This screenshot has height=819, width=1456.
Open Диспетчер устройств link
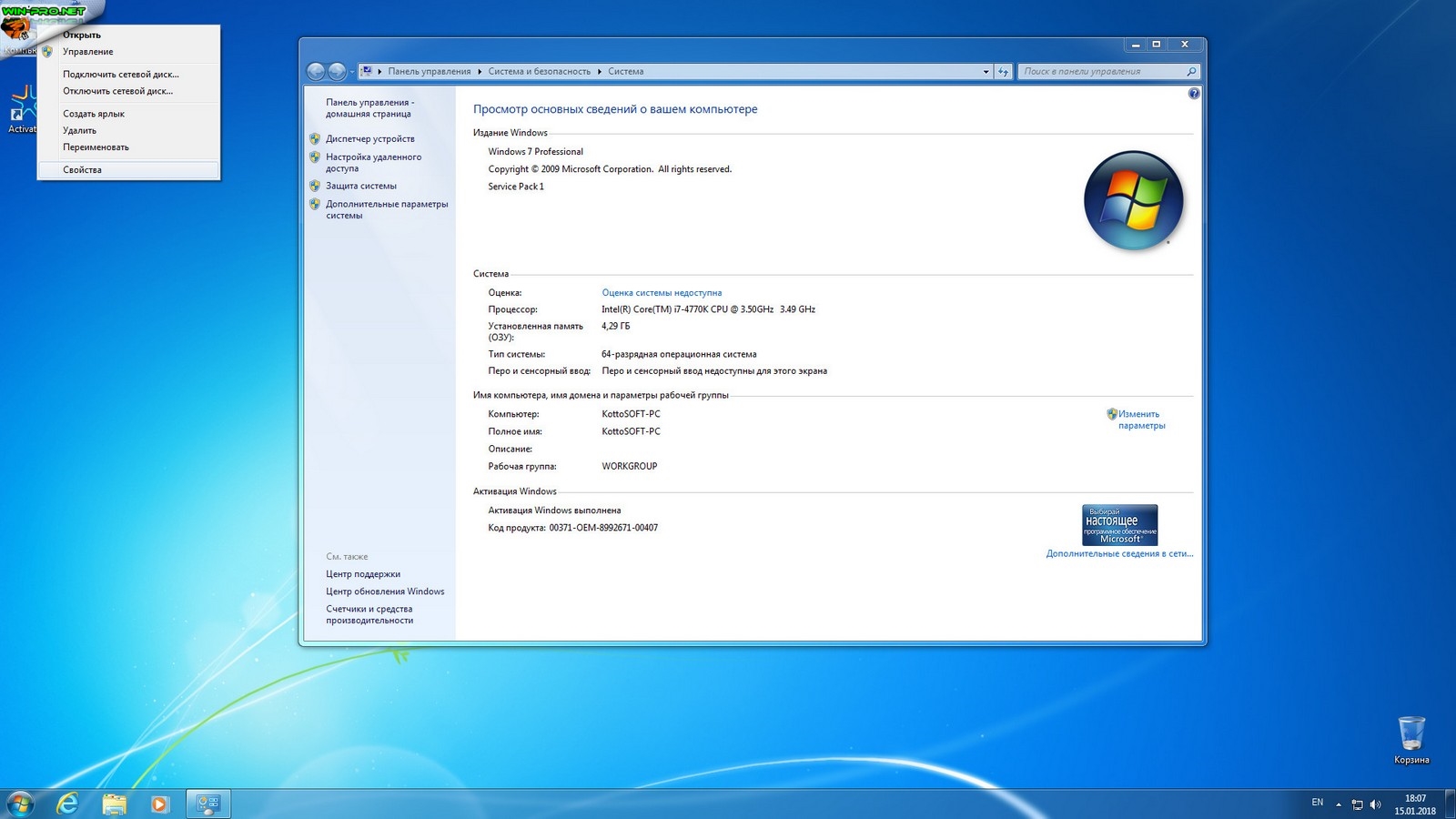pyautogui.click(x=369, y=139)
